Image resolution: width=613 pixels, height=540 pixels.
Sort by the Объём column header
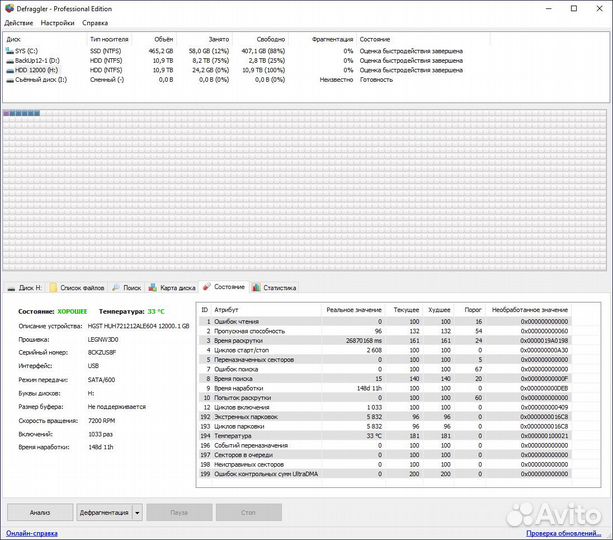(x=154, y=39)
